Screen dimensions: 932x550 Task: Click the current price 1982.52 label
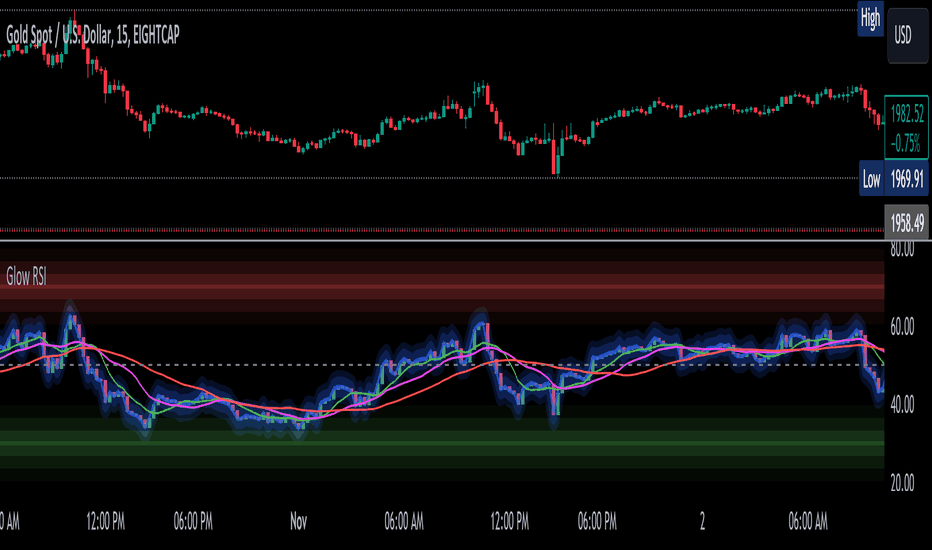(907, 113)
